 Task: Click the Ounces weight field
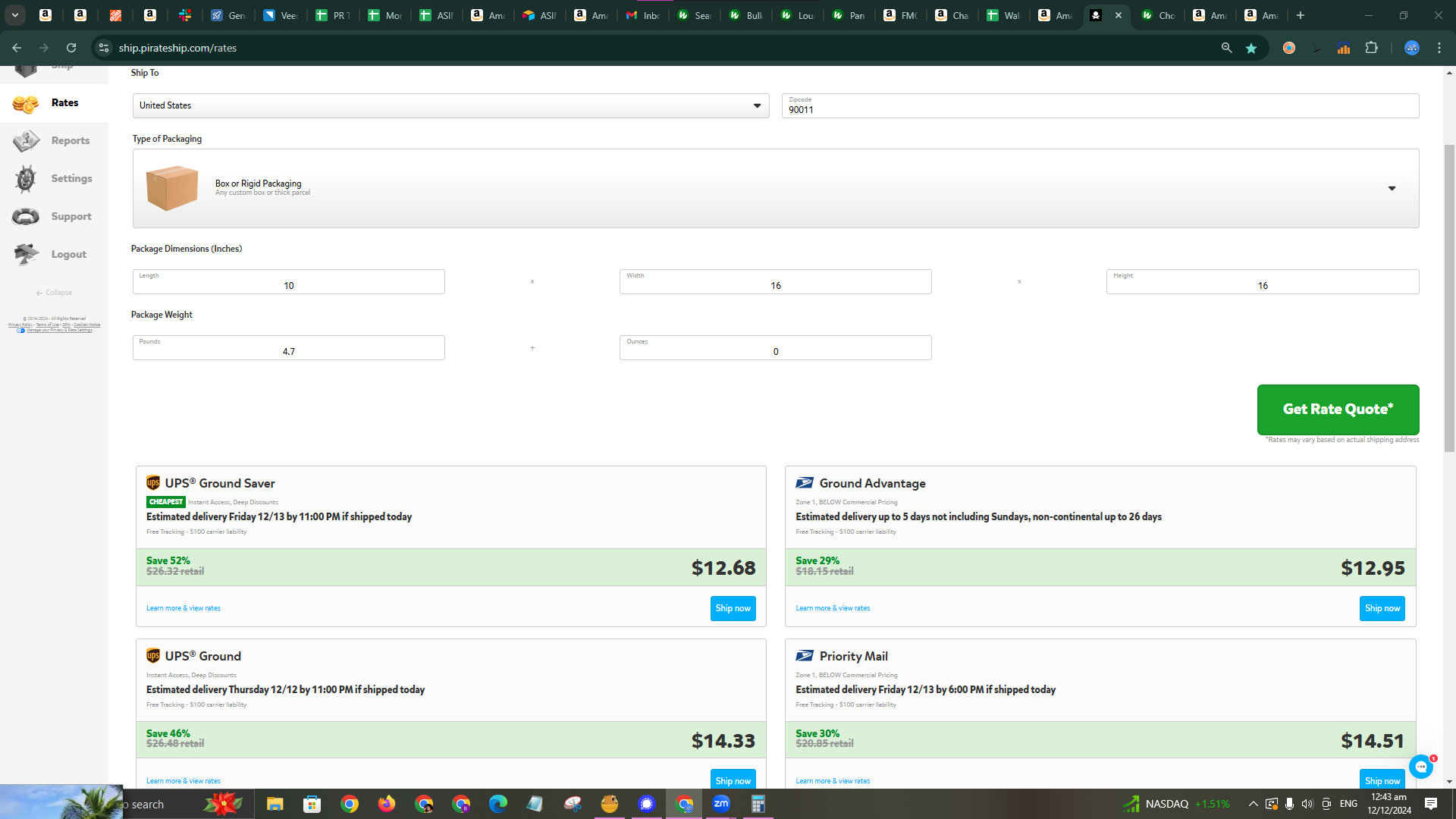776,347
